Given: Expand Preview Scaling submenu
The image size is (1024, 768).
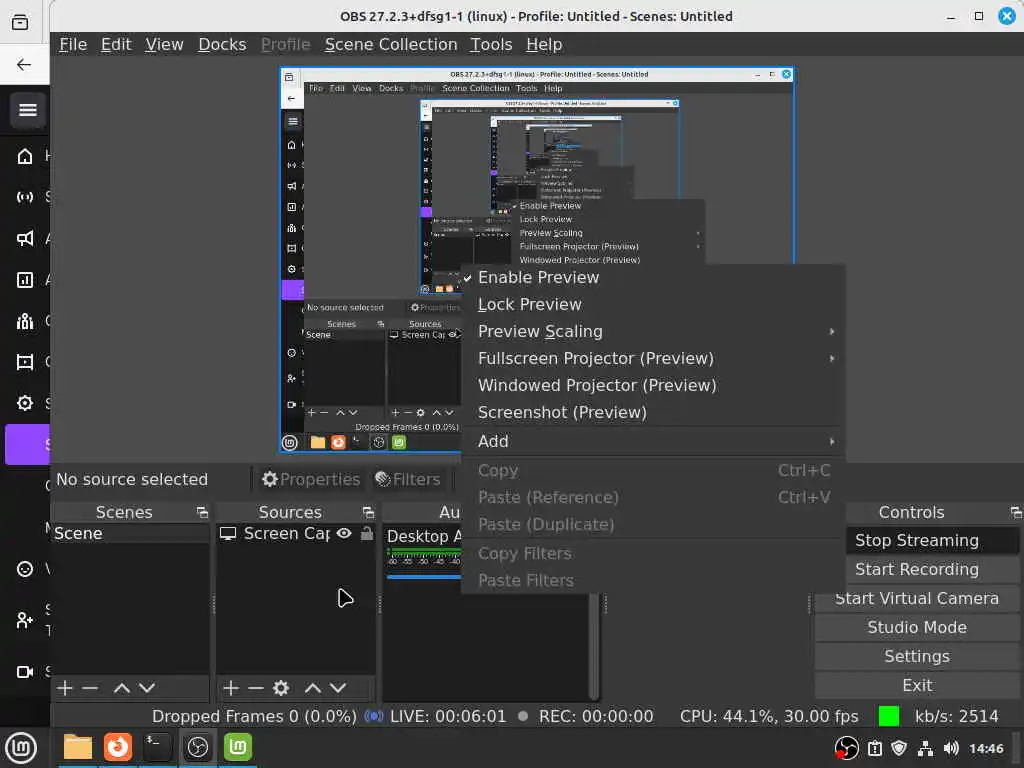Looking at the screenshot, I should point(653,332).
